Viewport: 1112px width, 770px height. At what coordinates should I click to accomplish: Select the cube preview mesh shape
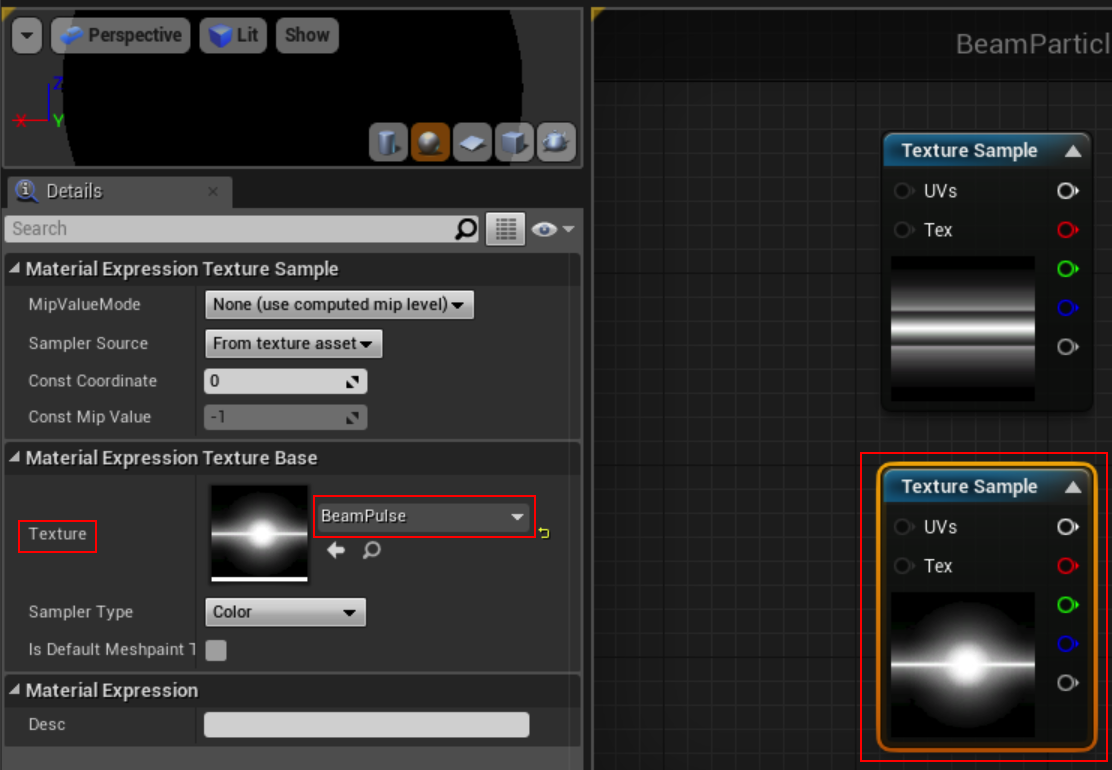[x=514, y=142]
